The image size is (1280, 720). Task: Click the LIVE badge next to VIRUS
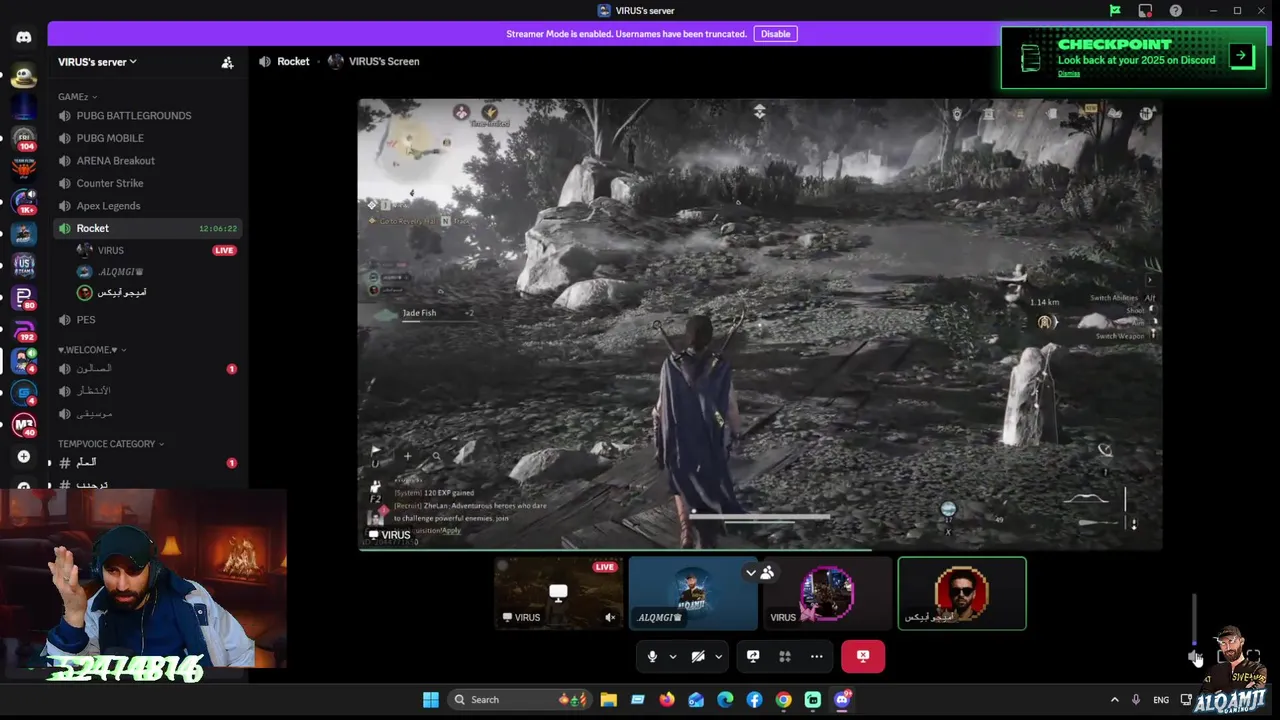(x=224, y=250)
